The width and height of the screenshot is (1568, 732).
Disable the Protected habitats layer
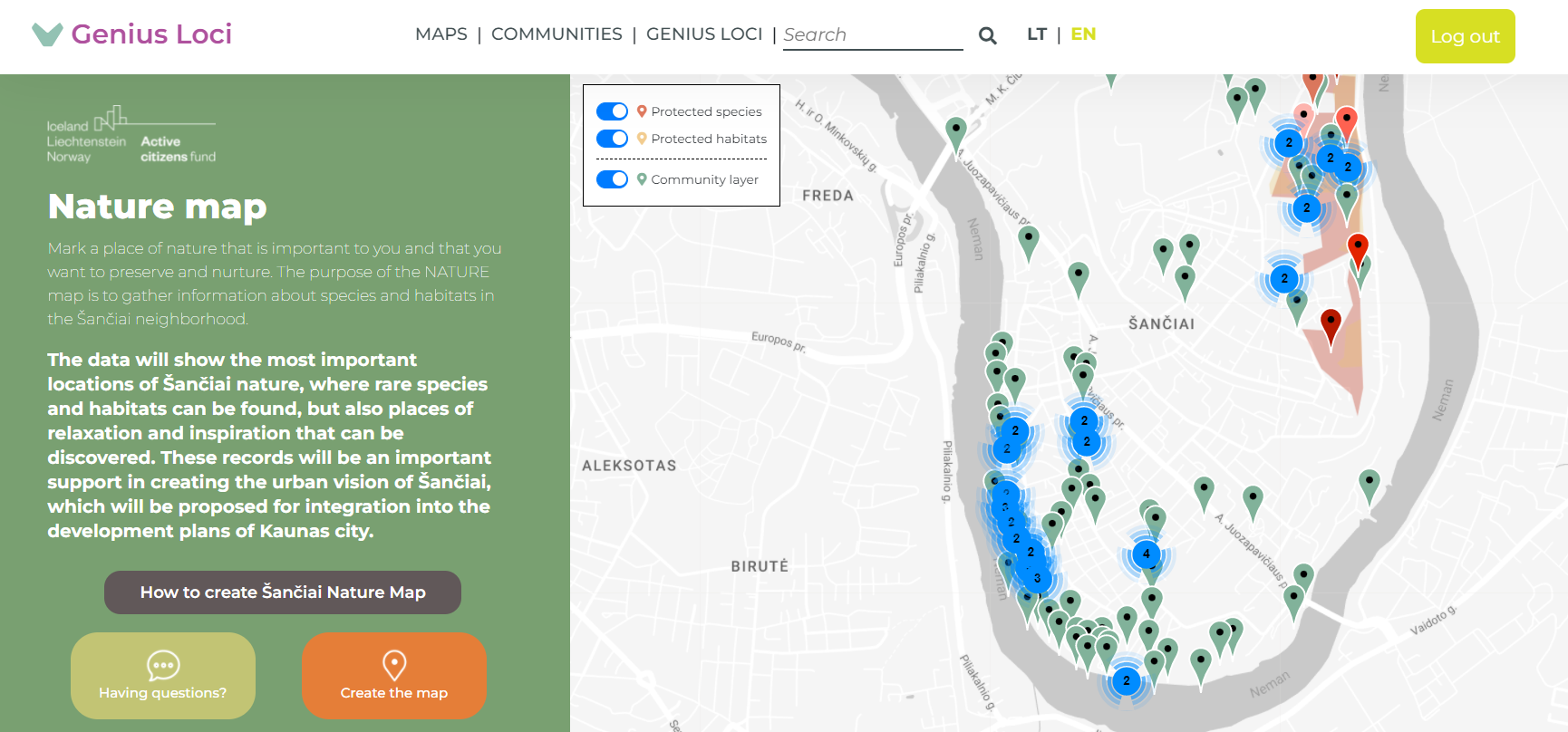(612, 139)
